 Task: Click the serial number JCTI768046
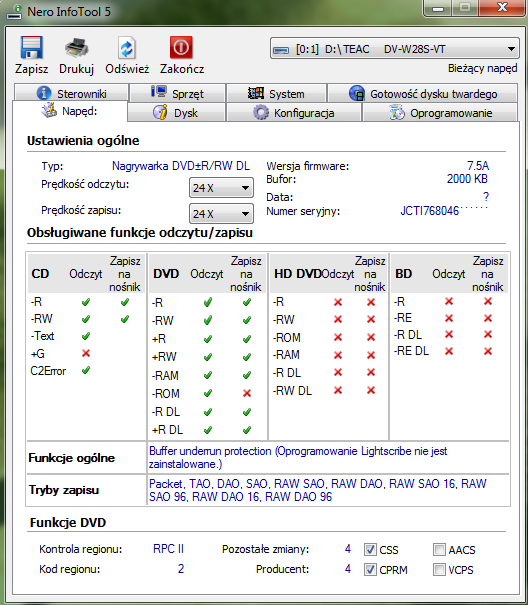(430, 211)
